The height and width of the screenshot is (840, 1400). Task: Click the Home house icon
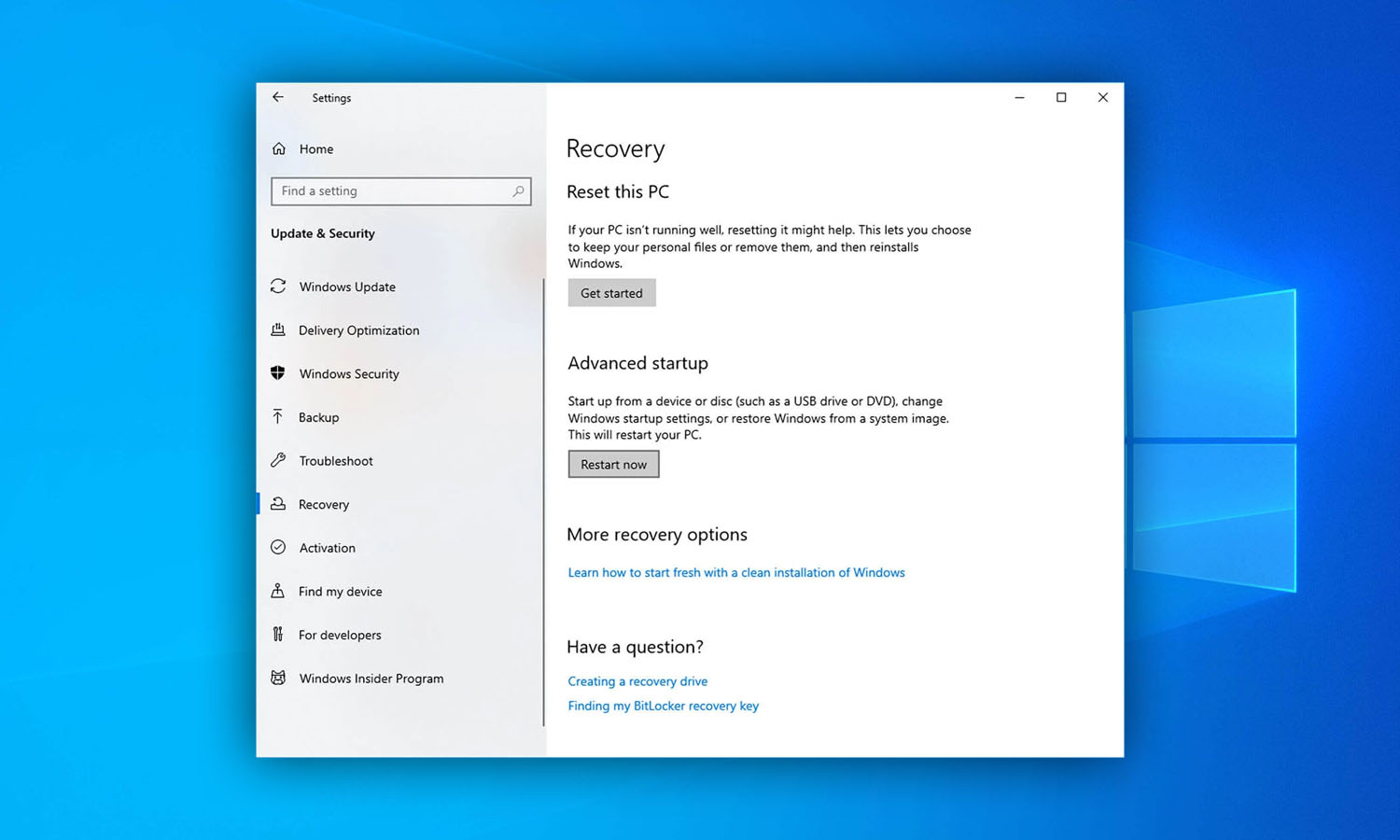279,148
